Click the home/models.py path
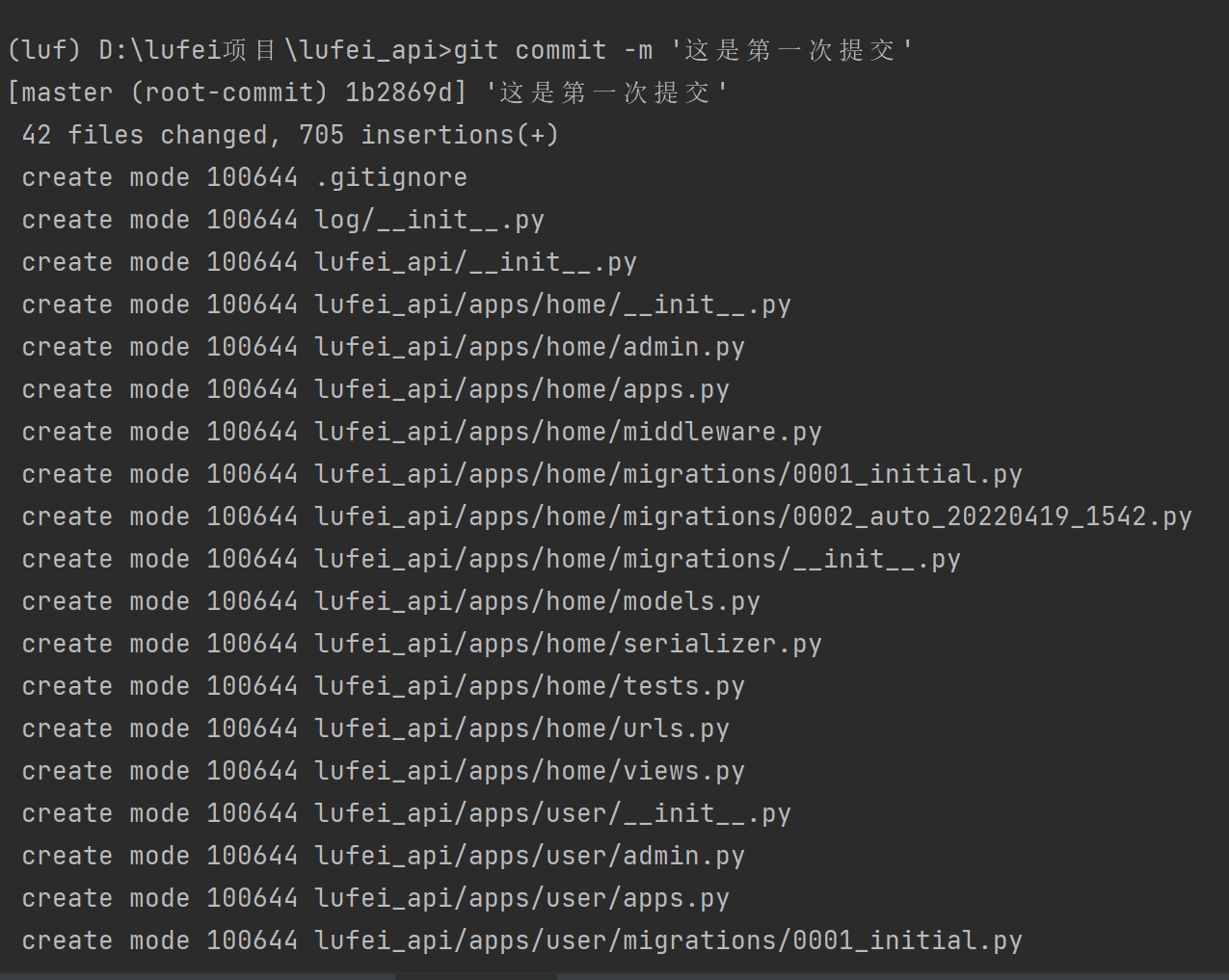Viewport: 1229px width, 980px height. point(538,602)
